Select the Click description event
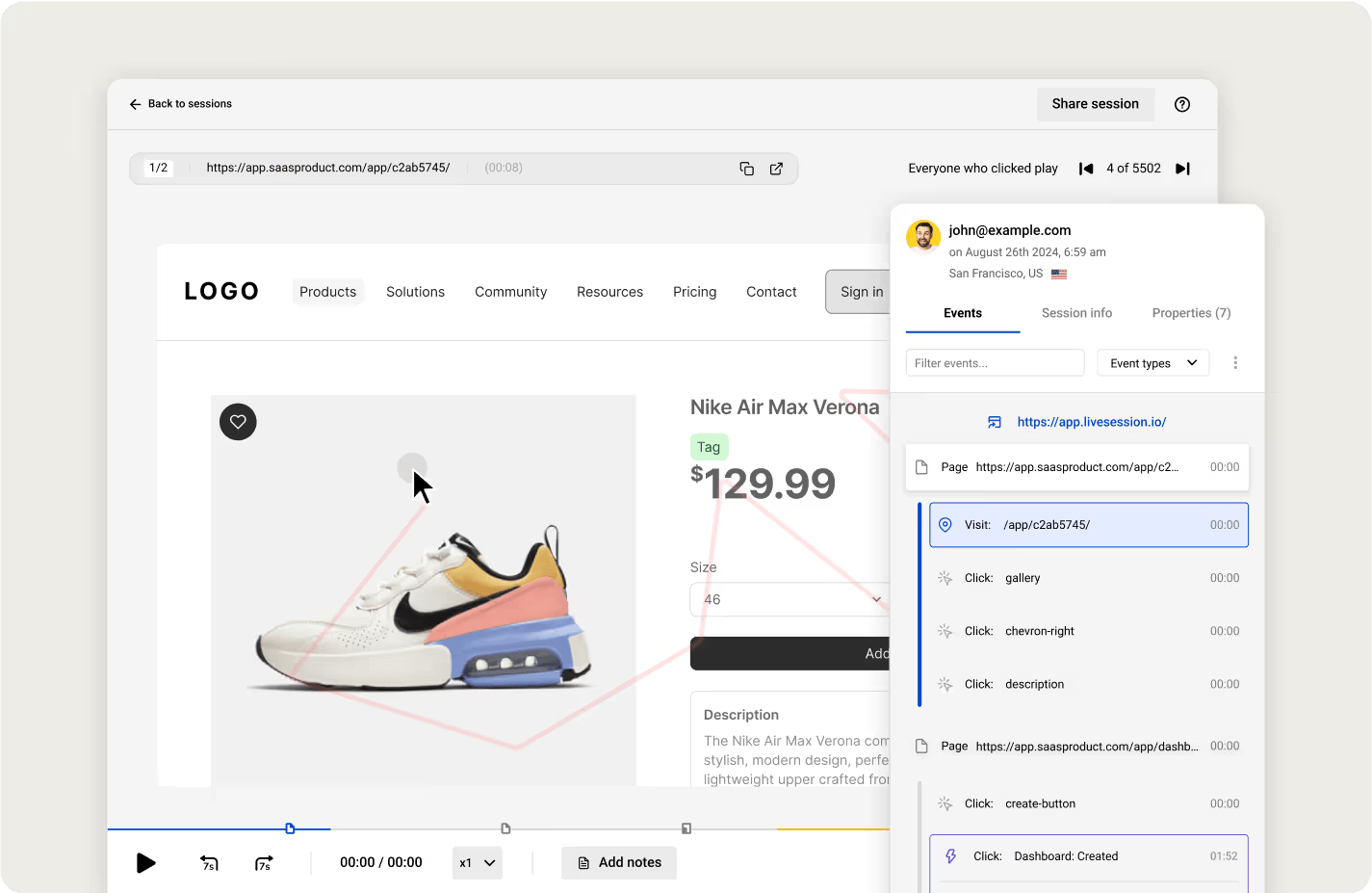 click(1089, 684)
